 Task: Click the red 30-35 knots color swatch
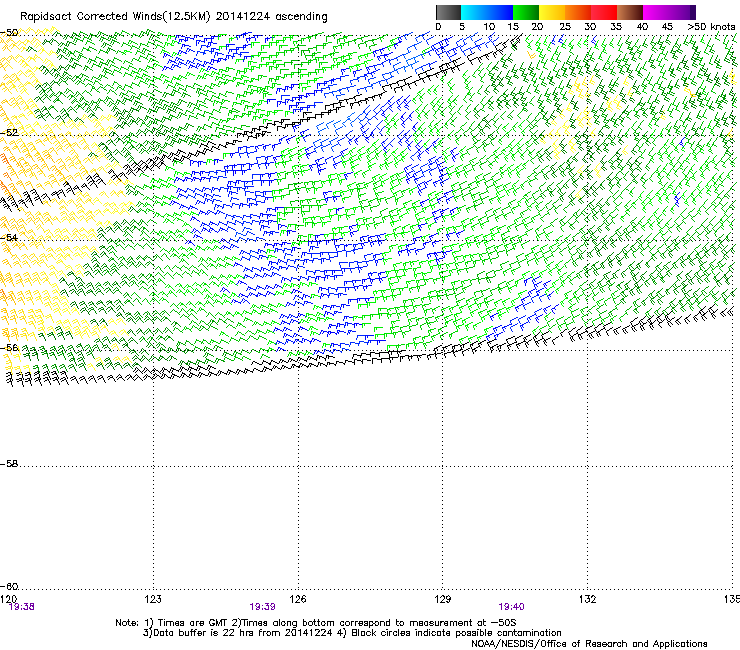coord(604,12)
